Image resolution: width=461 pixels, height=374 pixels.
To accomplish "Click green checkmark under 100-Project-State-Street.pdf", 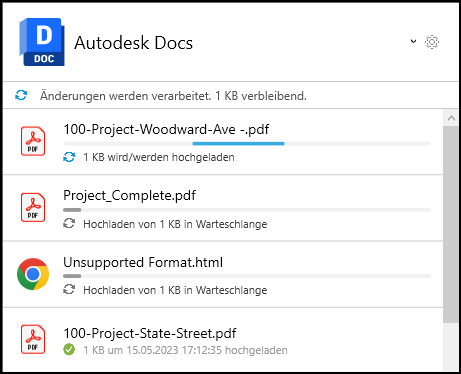I will 69,350.
